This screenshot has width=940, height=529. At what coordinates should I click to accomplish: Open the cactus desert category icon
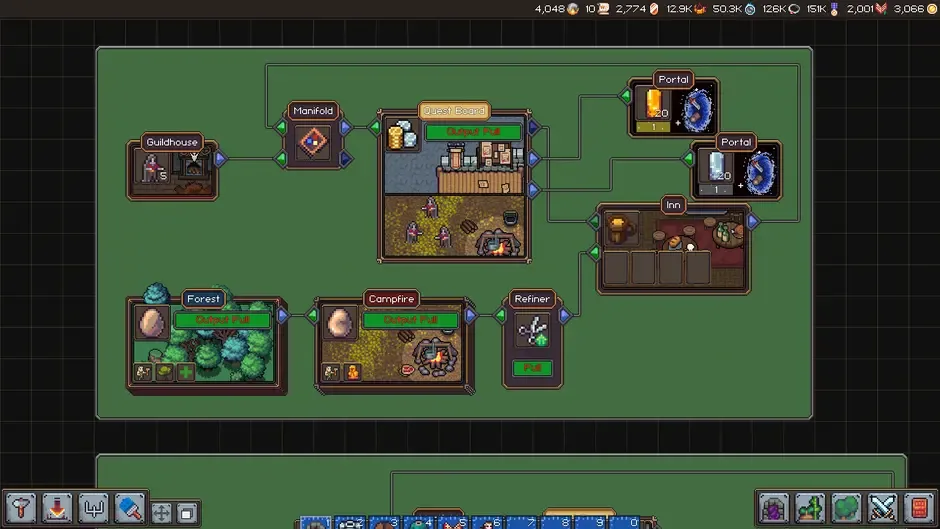point(810,509)
